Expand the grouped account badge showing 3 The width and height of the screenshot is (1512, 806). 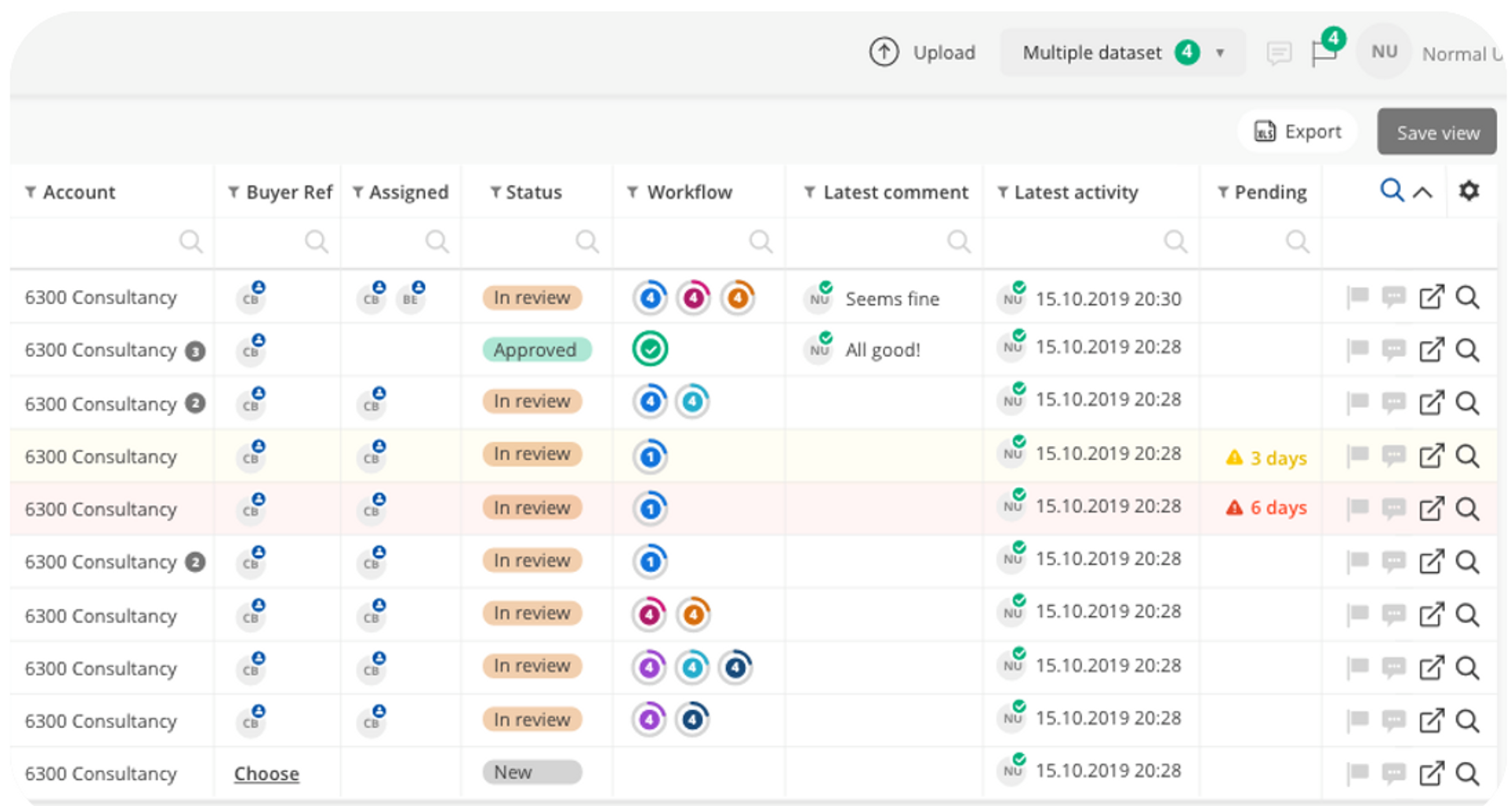[195, 351]
